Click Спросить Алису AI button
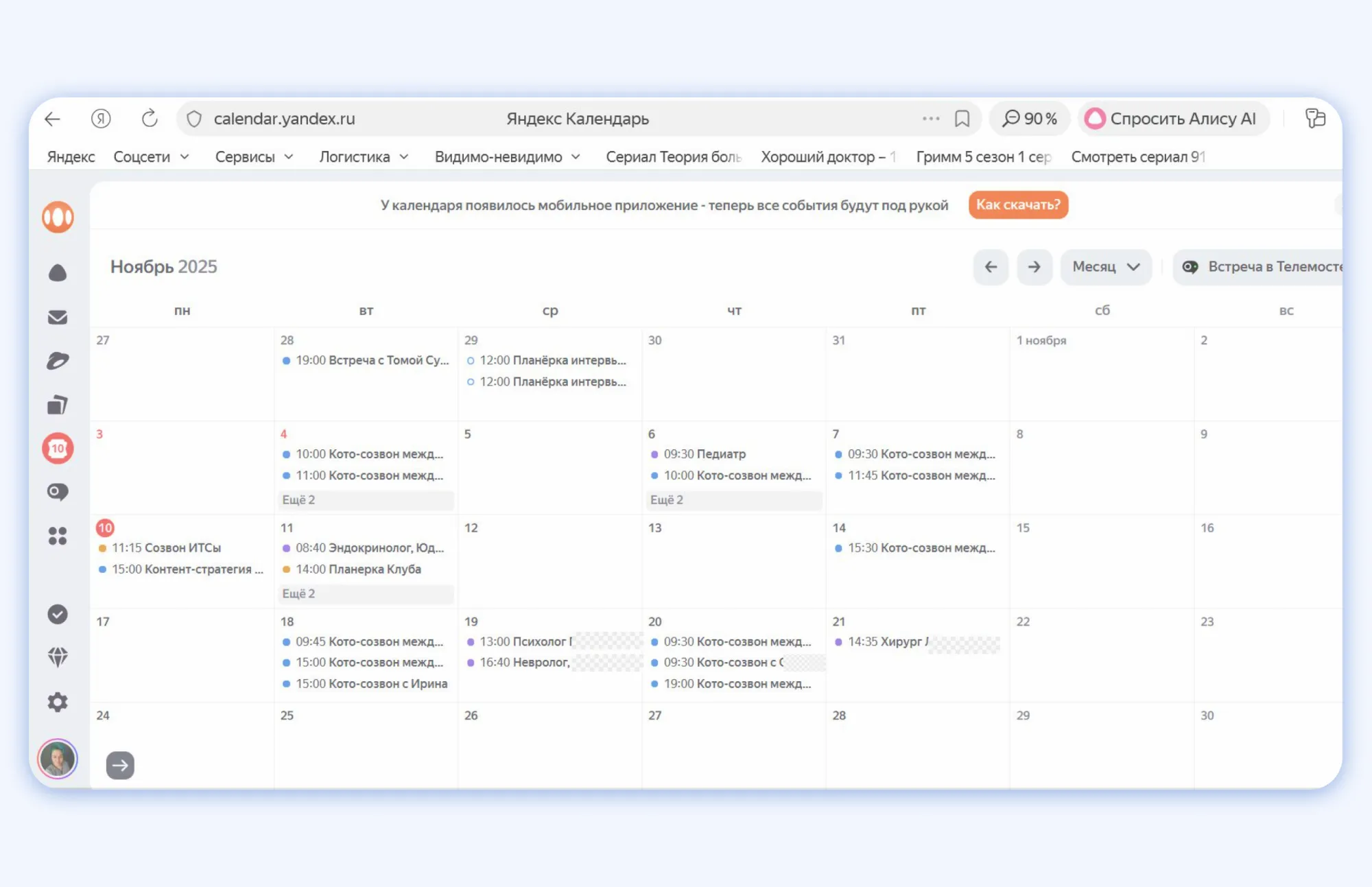Screen dimensions: 1372x887 [1173, 119]
